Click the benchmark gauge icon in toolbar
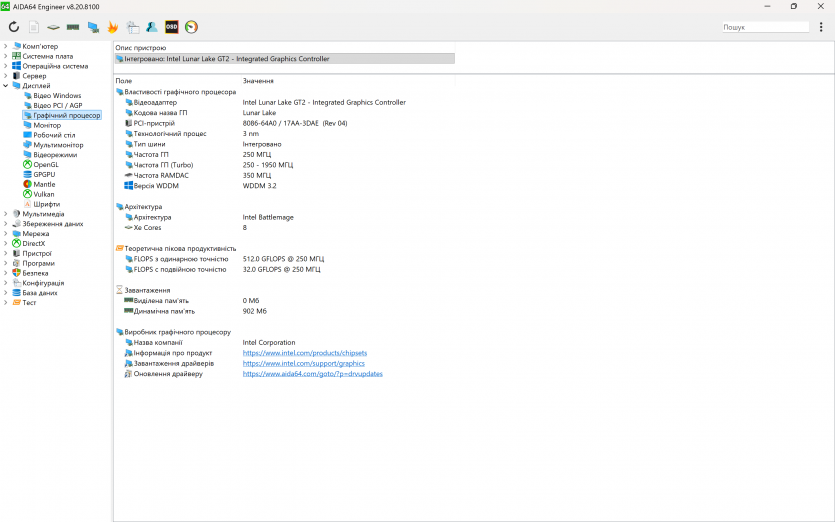 [191, 27]
